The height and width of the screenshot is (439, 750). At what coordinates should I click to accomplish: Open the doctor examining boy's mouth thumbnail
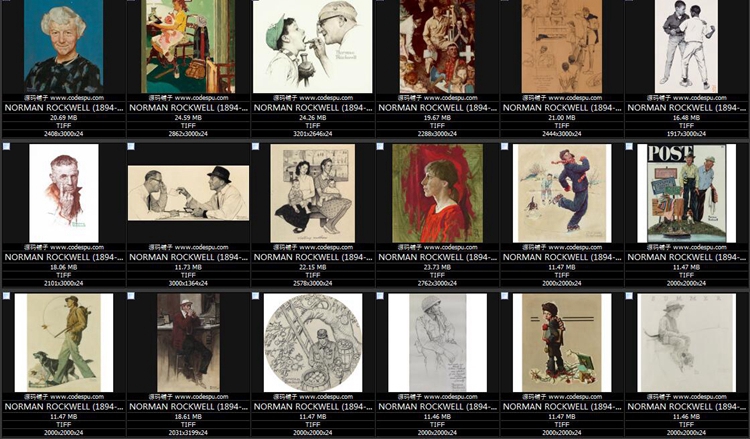[312, 46]
